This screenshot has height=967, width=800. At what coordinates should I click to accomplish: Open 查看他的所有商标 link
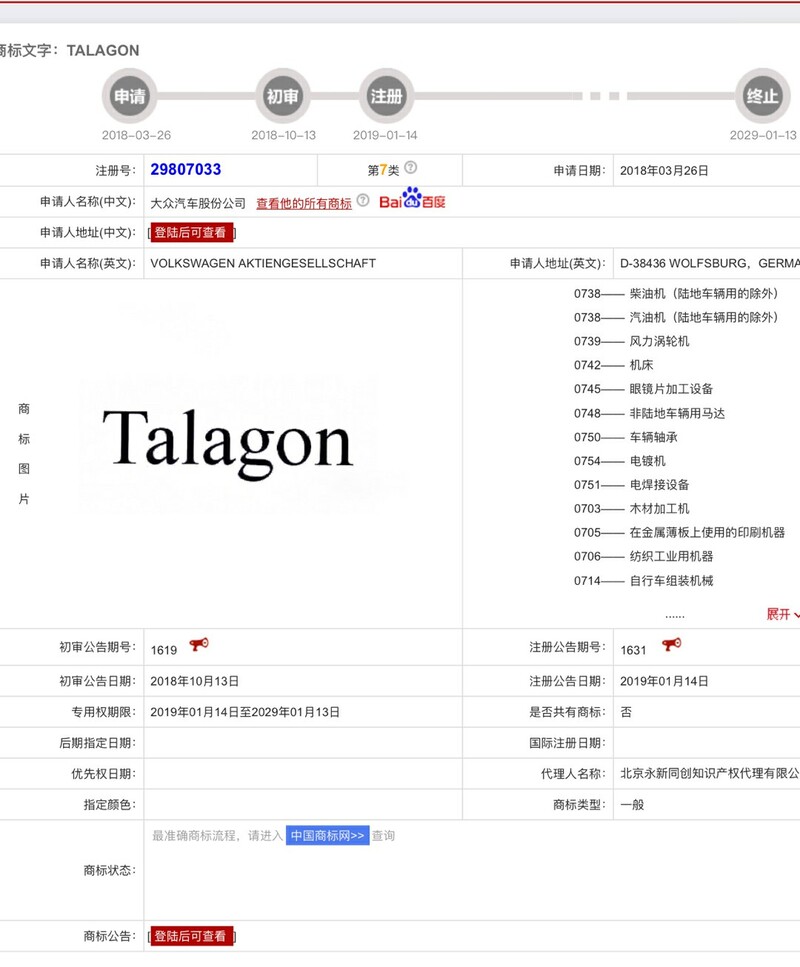[x=304, y=203]
